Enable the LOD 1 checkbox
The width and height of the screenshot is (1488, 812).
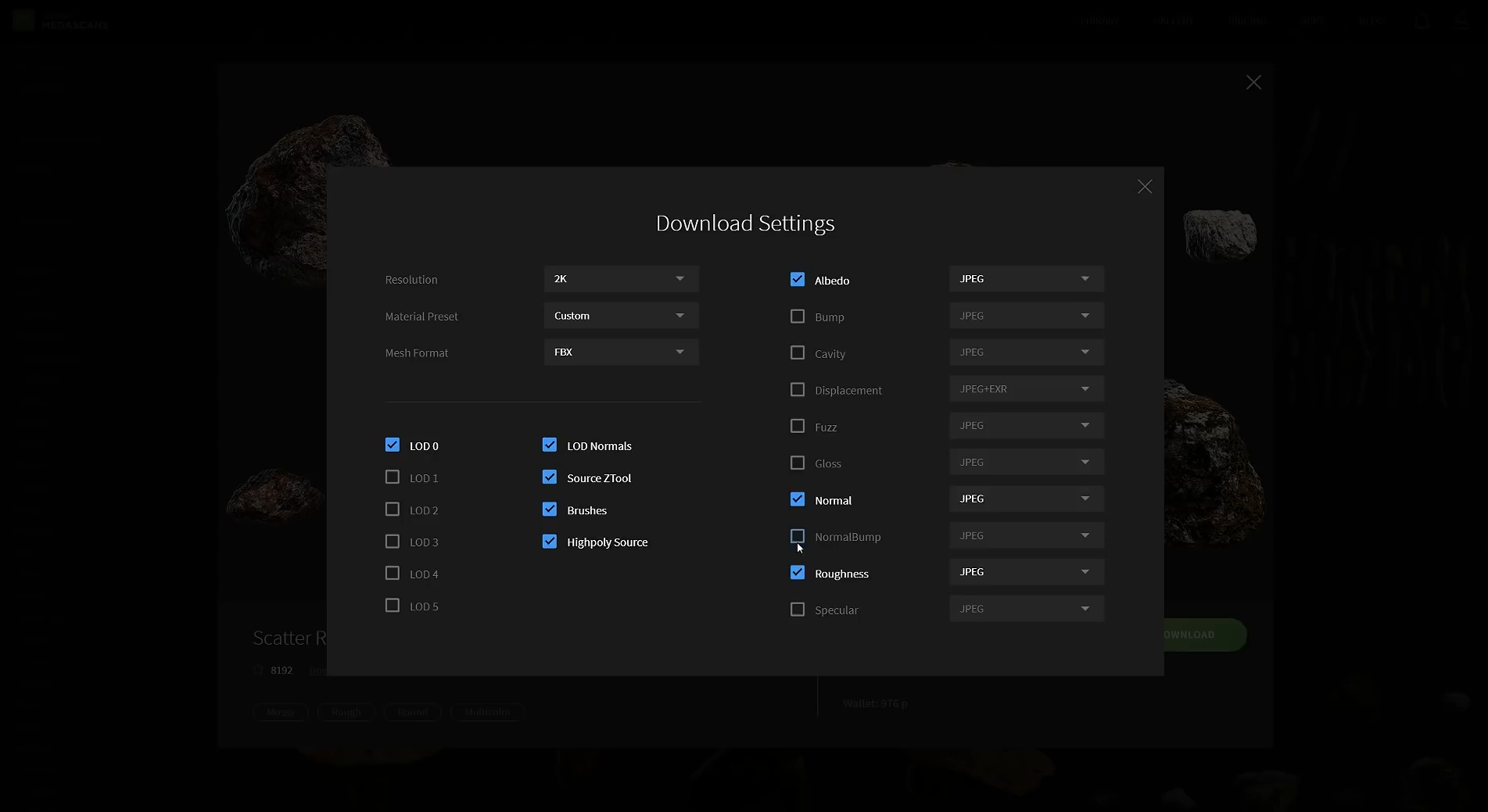pos(393,478)
